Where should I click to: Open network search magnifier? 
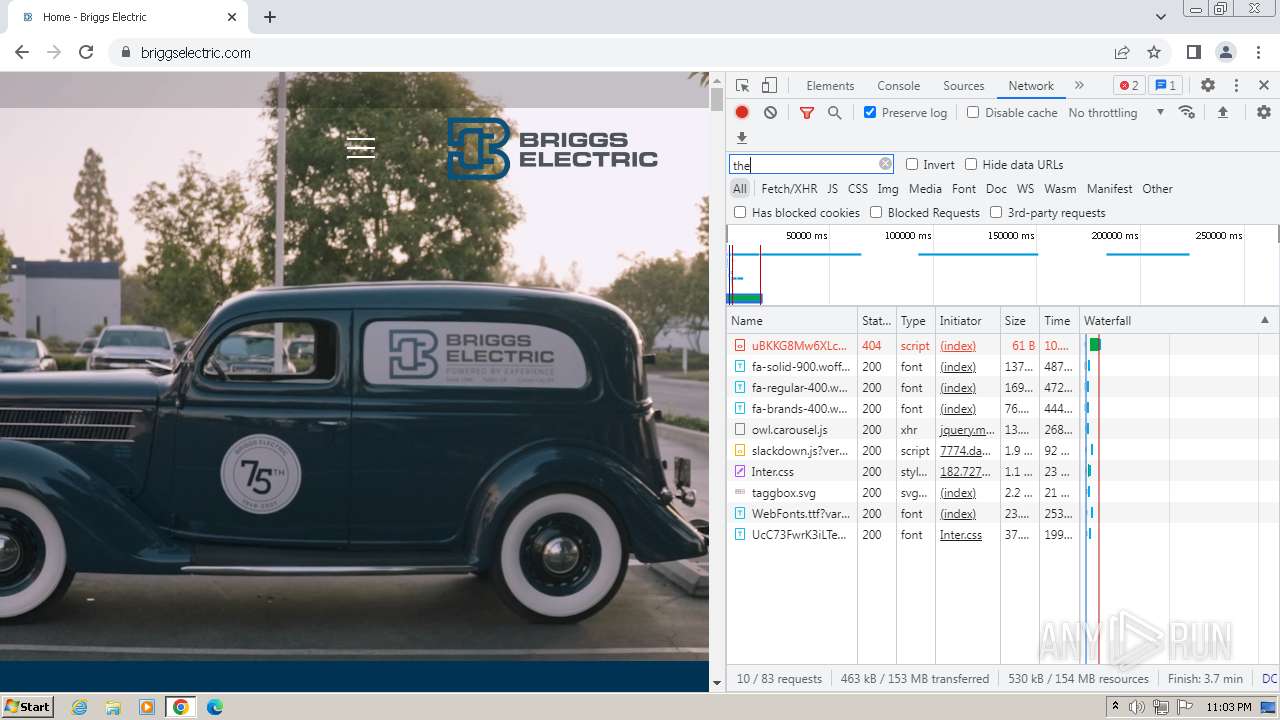pyautogui.click(x=835, y=113)
